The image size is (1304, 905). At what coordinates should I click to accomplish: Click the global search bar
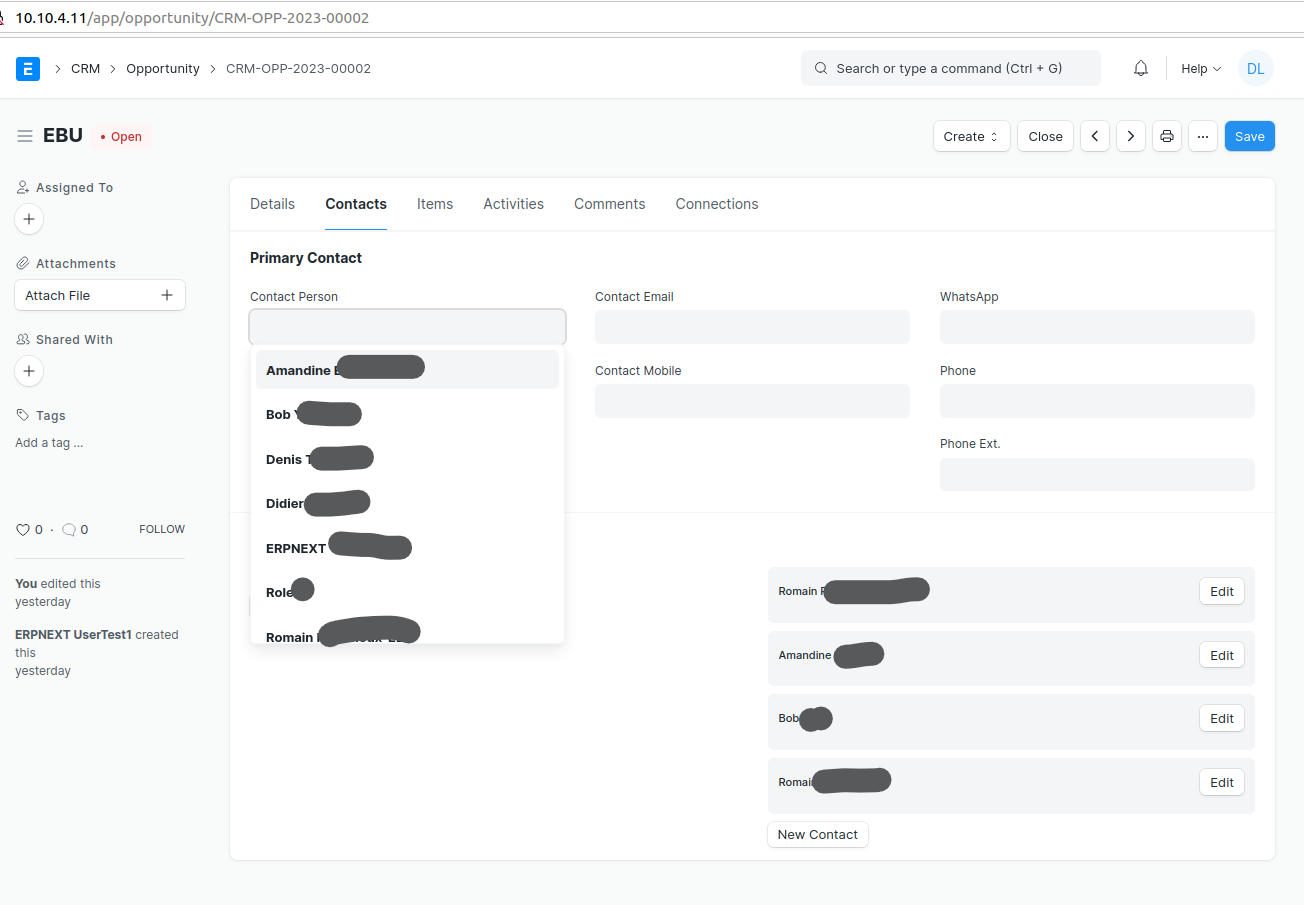click(x=950, y=68)
